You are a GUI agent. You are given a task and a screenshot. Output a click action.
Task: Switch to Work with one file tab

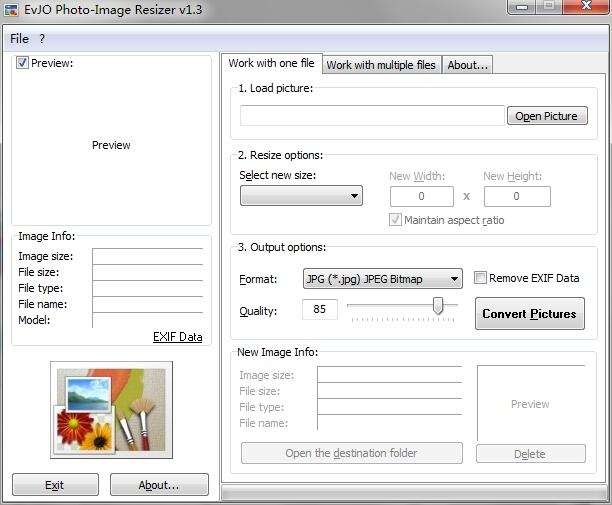pyautogui.click(x=272, y=63)
